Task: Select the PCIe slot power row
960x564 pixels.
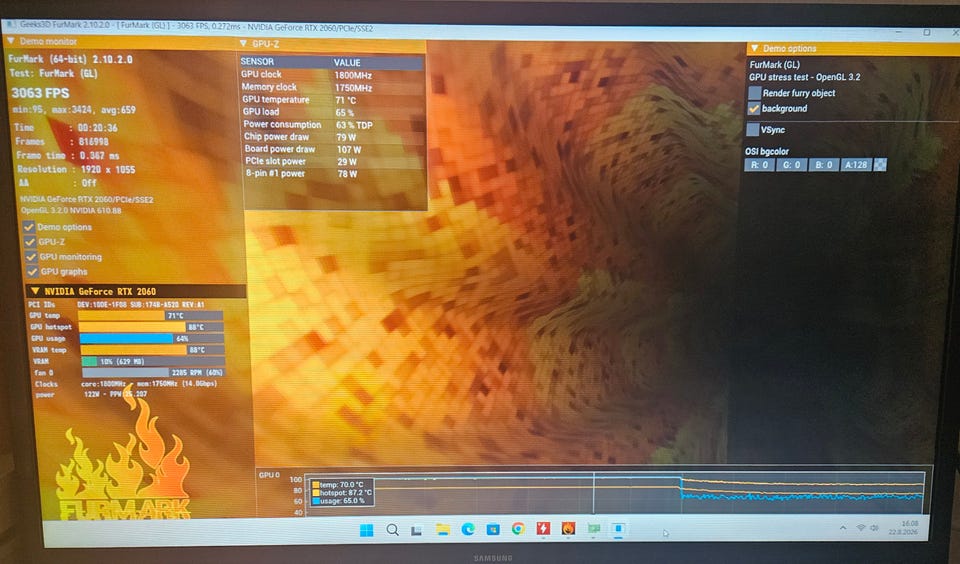Action: tap(335, 161)
